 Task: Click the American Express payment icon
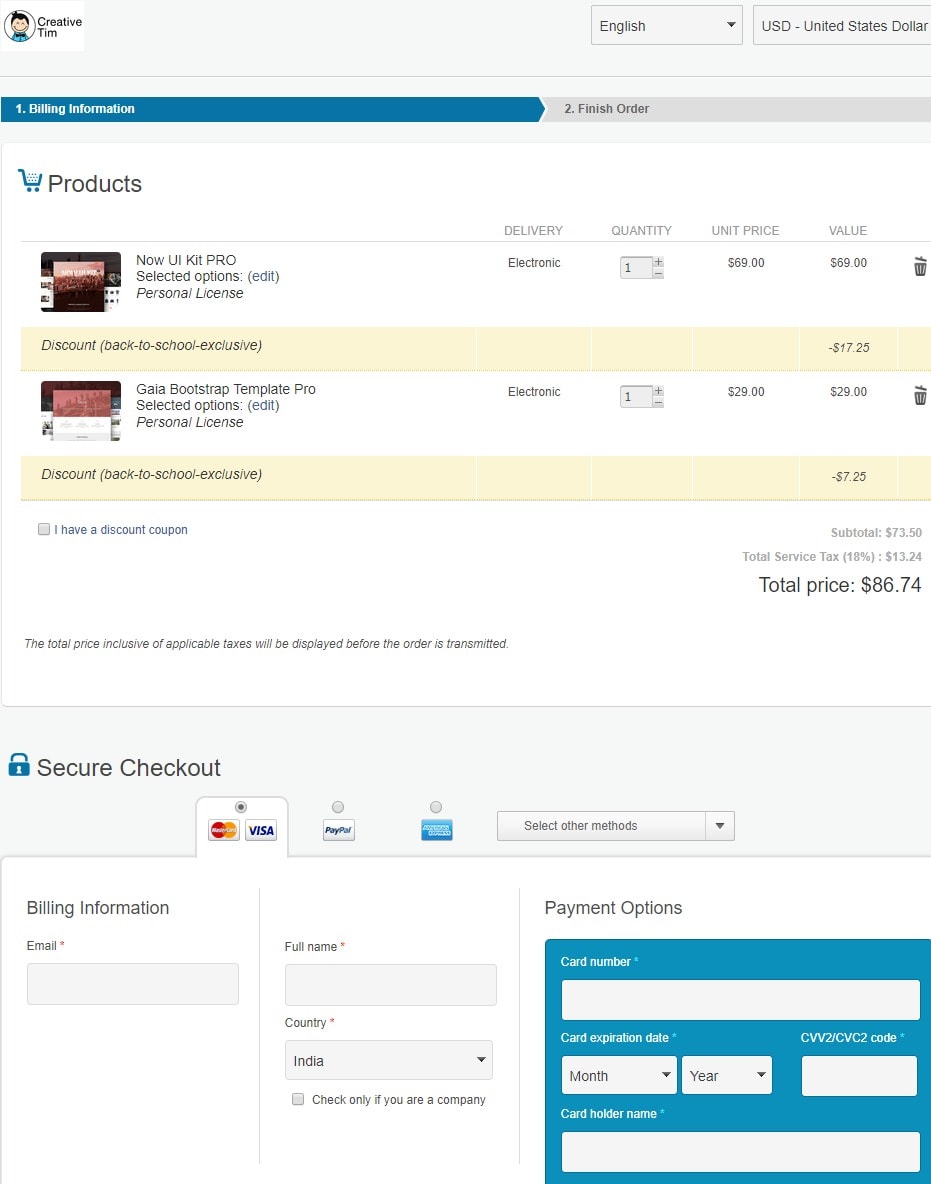tap(436, 830)
